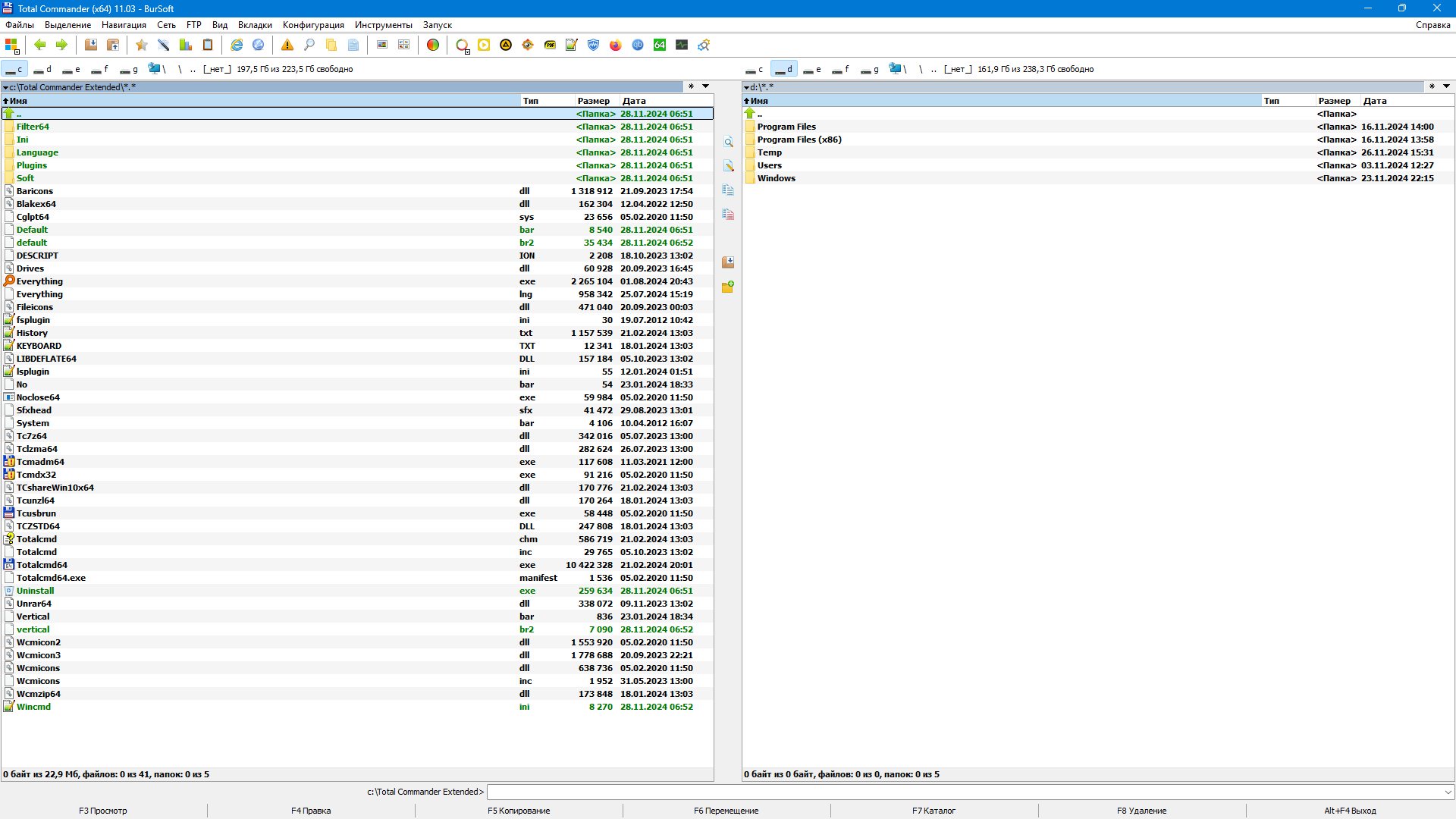Click the command line input field
This screenshot has width=1456, height=819.
(x=963, y=792)
